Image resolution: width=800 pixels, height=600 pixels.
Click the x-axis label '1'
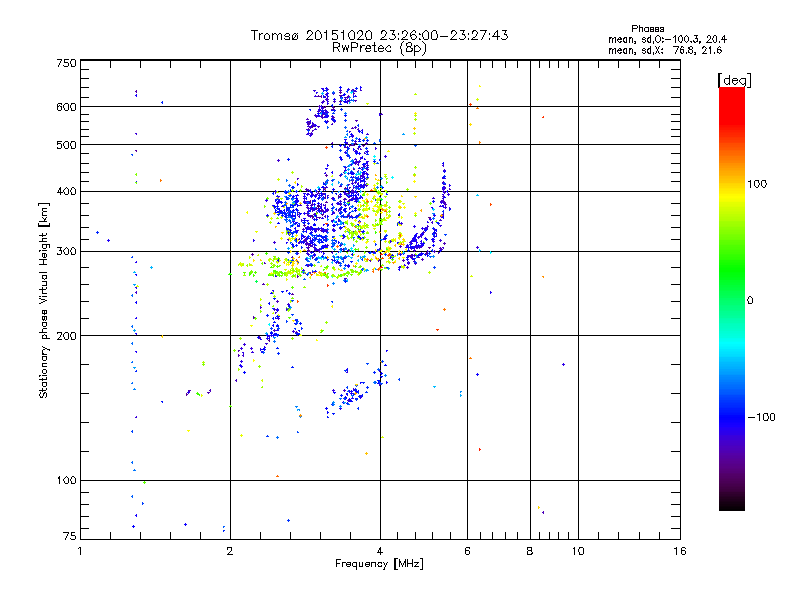[80, 551]
